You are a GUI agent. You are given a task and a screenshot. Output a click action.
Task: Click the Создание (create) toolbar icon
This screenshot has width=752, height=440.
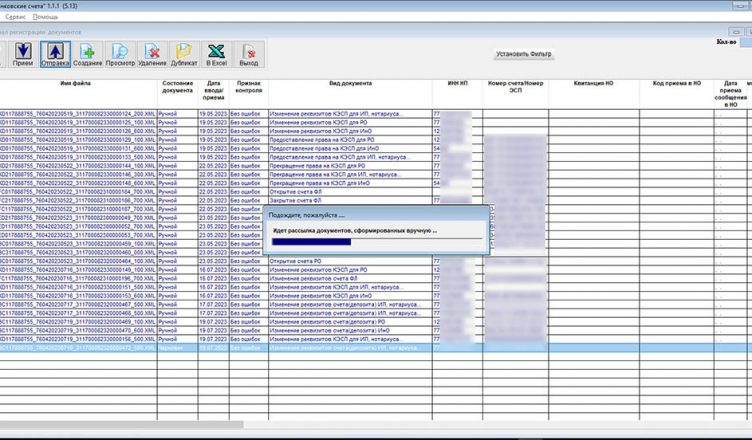(87, 54)
